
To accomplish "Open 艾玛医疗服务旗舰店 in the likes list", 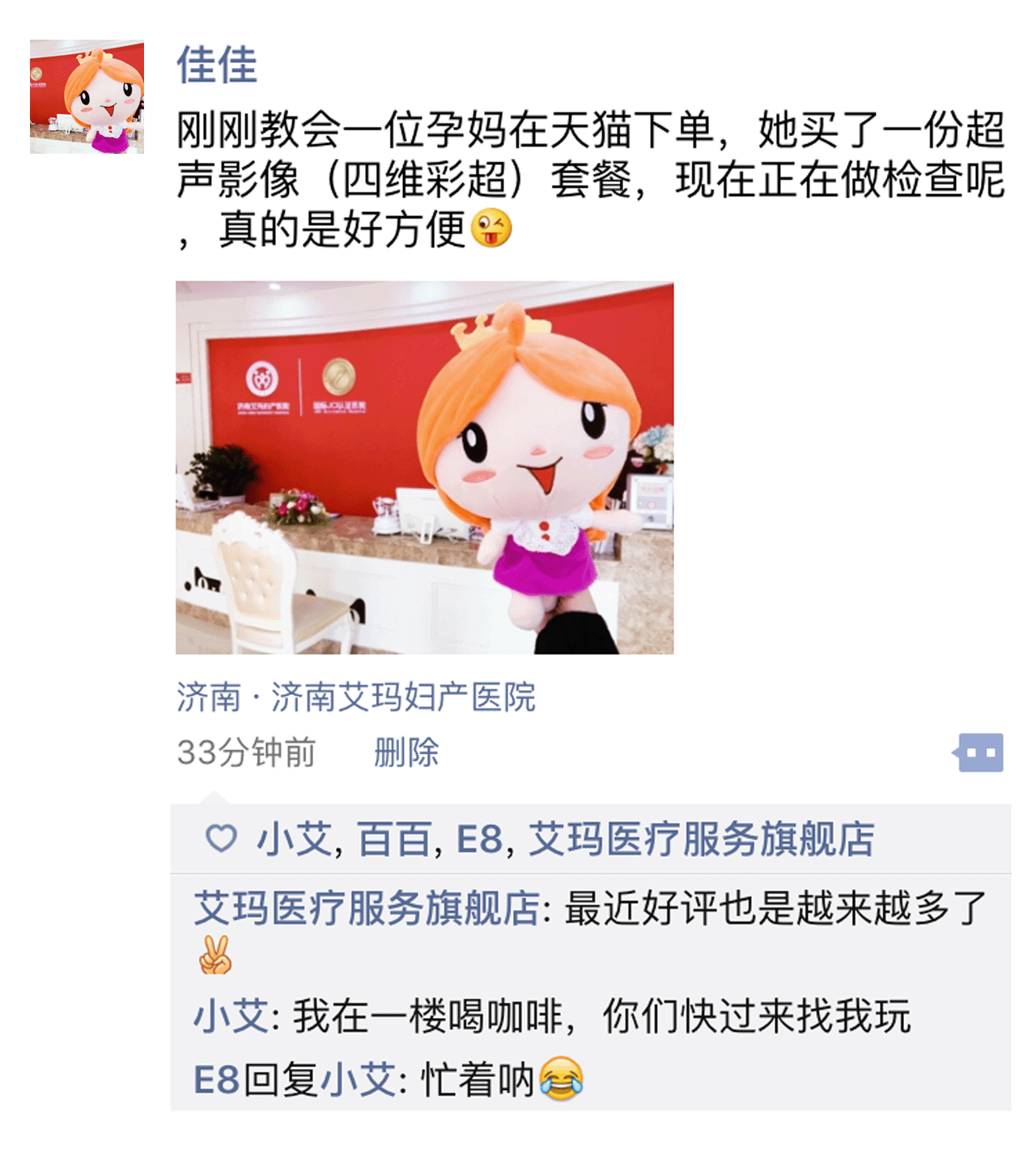I will tap(702, 839).
